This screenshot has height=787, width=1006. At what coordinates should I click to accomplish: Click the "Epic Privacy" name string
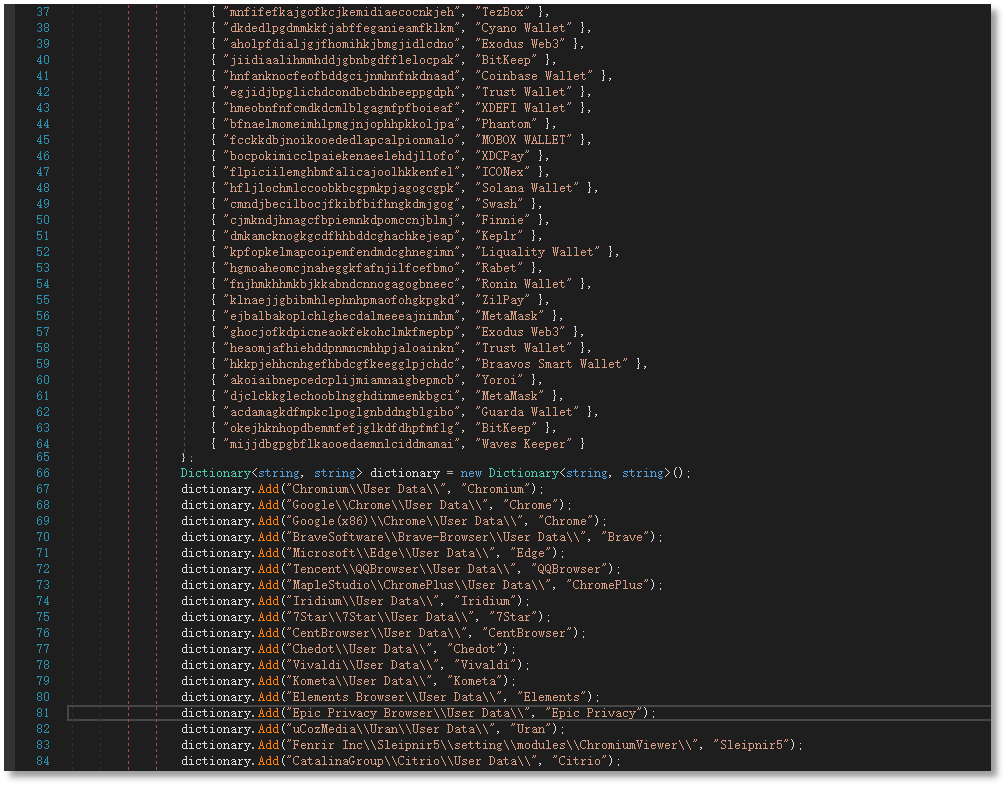click(x=594, y=713)
